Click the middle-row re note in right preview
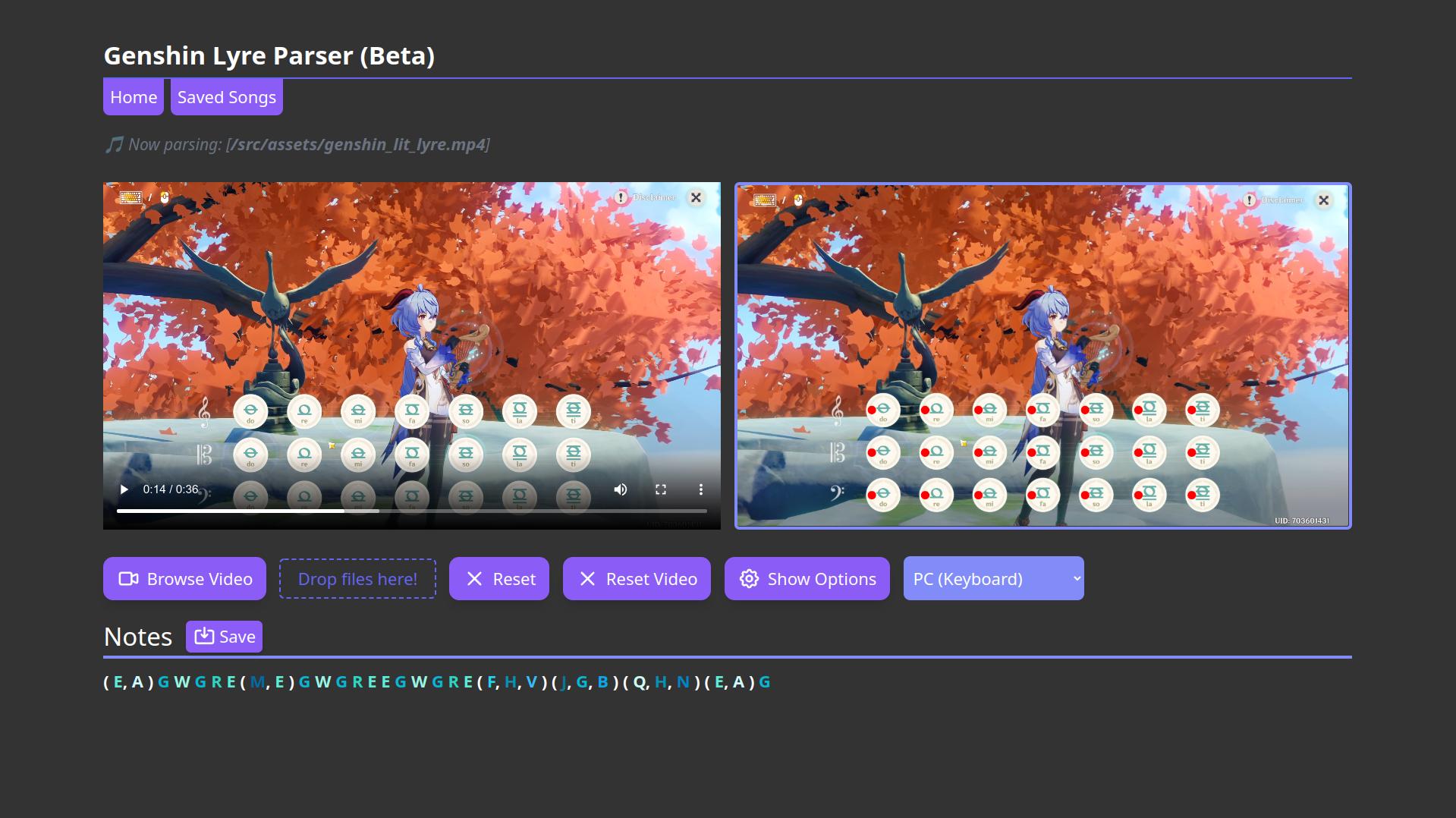Image resolution: width=1456 pixels, height=818 pixels. (x=936, y=453)
